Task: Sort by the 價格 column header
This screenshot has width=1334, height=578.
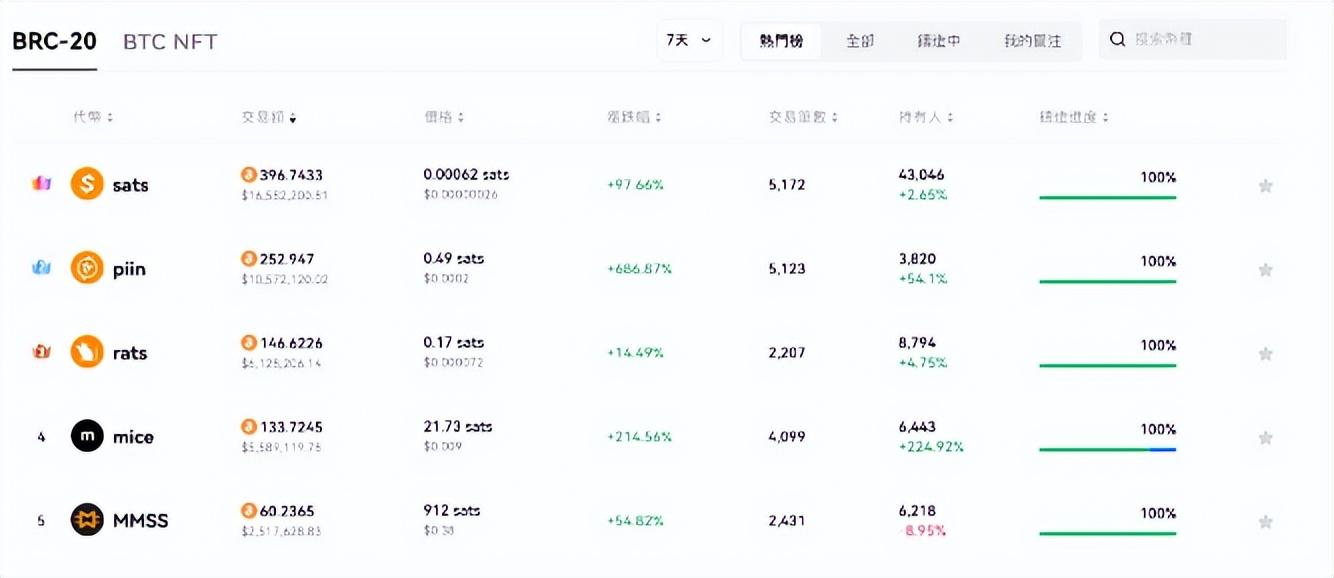Action: (x=444, y=117)
